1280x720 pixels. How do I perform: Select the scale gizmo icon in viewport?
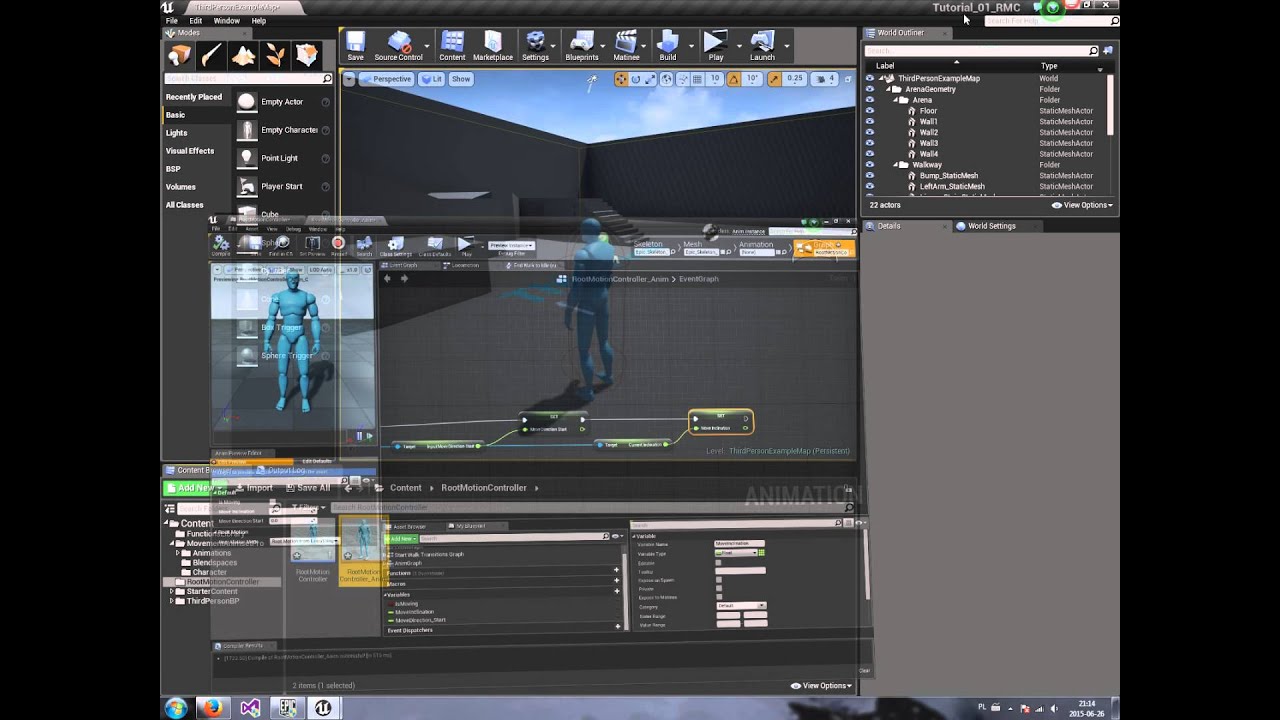[651, 79]
